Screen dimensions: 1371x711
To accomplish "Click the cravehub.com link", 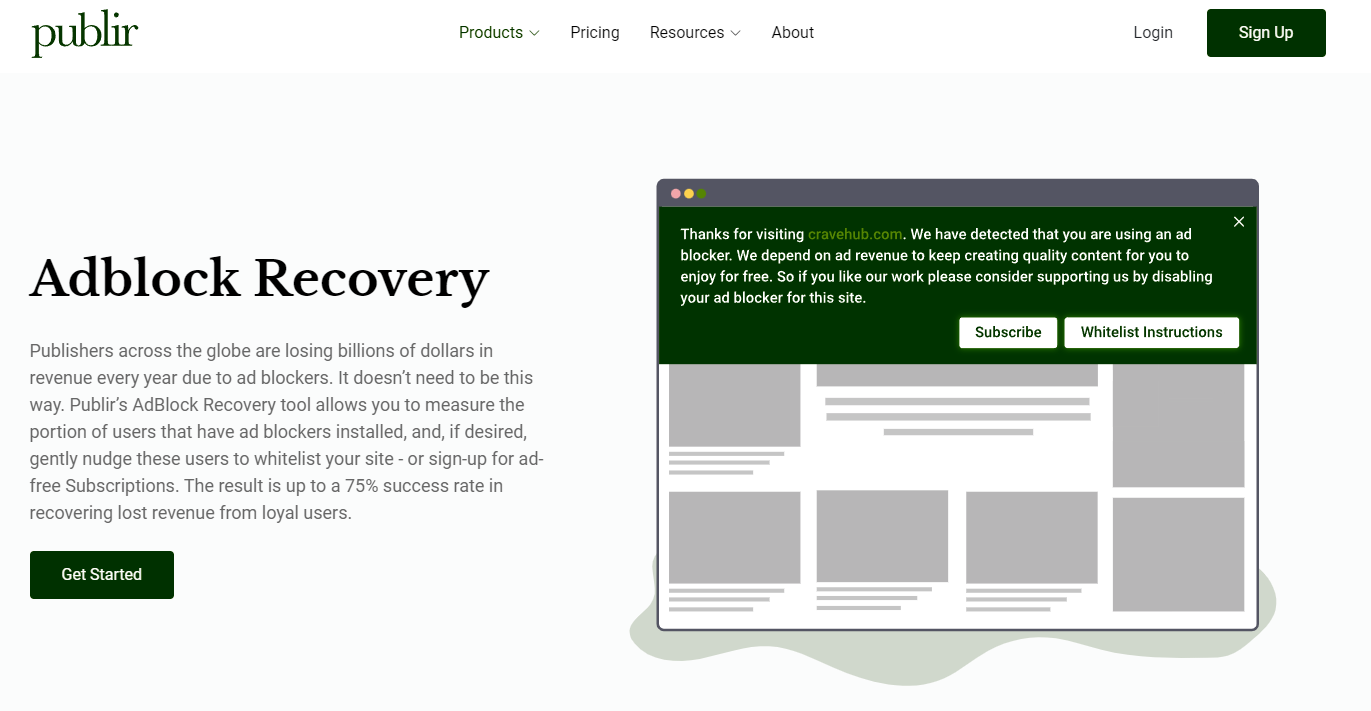I will pyautogui.click(x=855, y=234).
